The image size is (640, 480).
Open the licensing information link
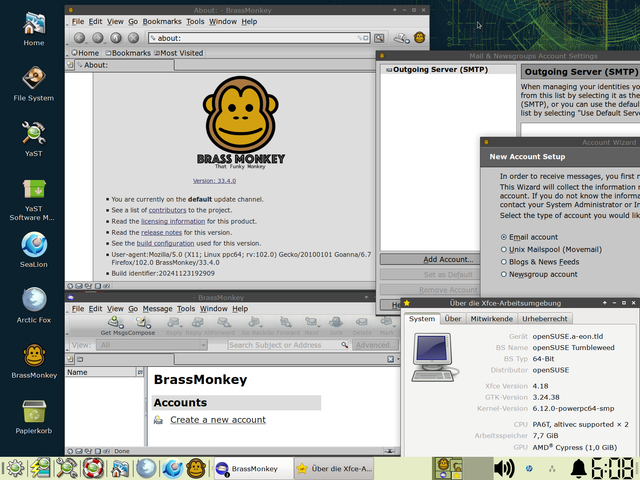point(173,221)
